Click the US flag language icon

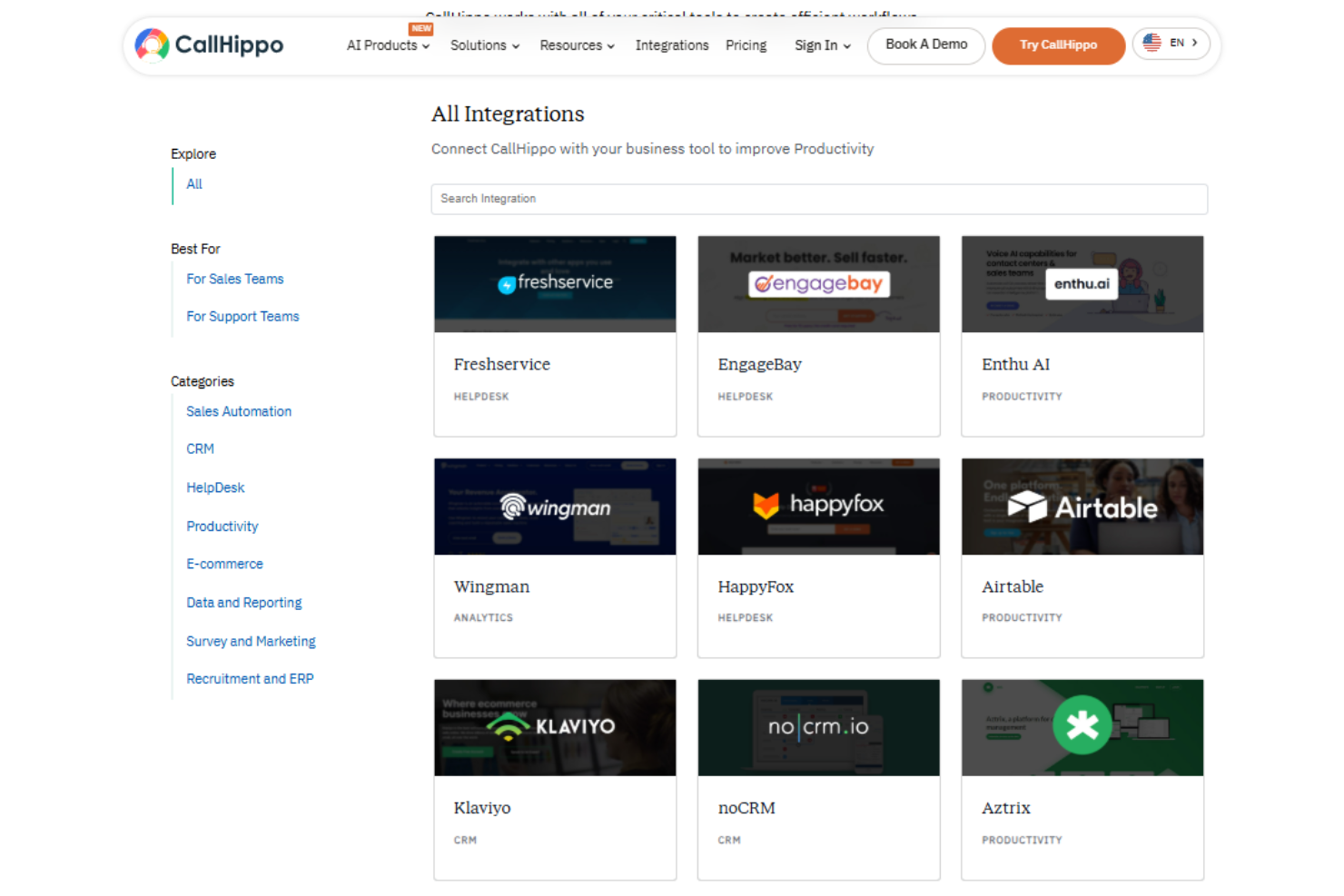point(1151,42)
